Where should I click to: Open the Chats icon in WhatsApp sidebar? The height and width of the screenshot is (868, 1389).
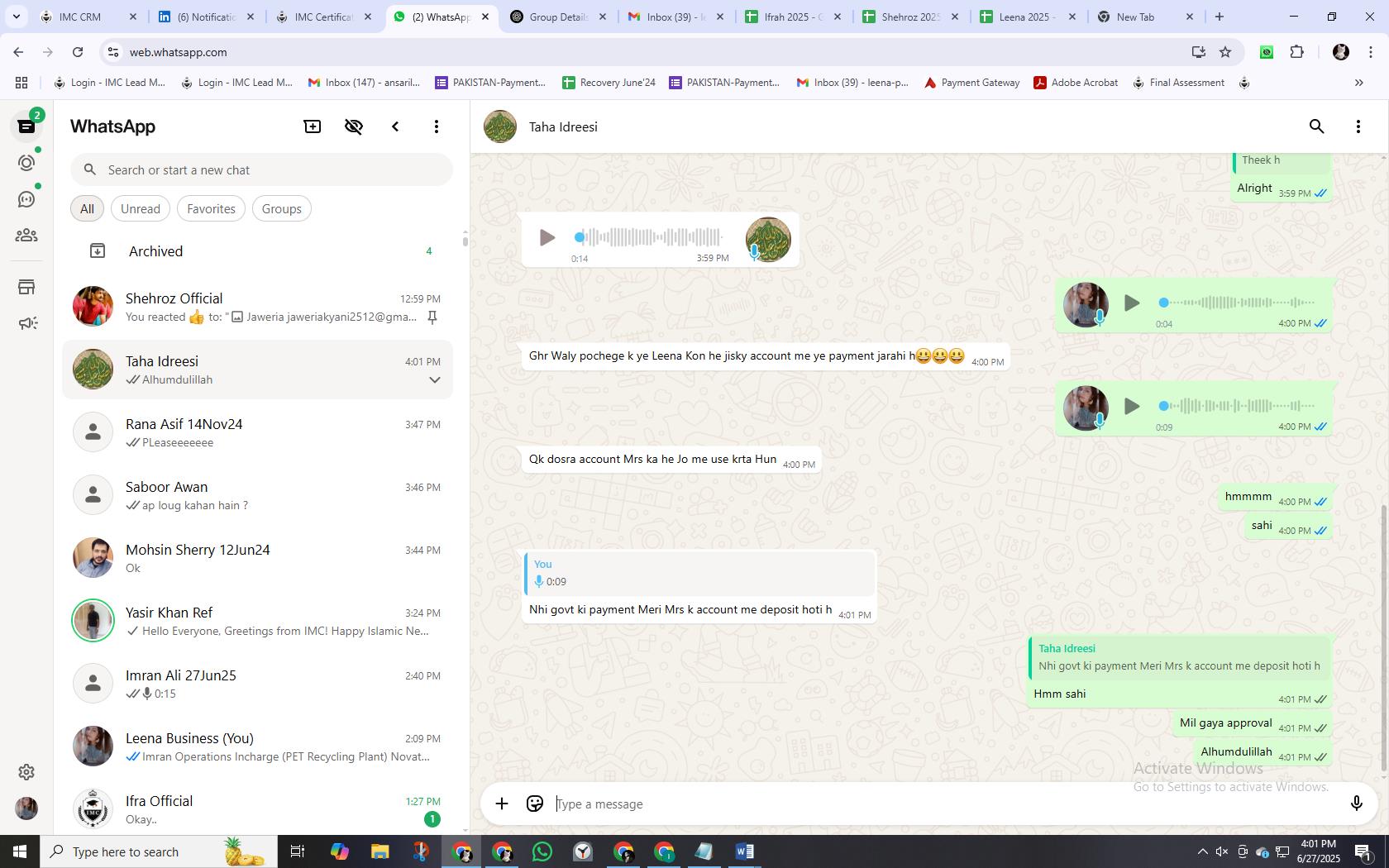point(26,126)
